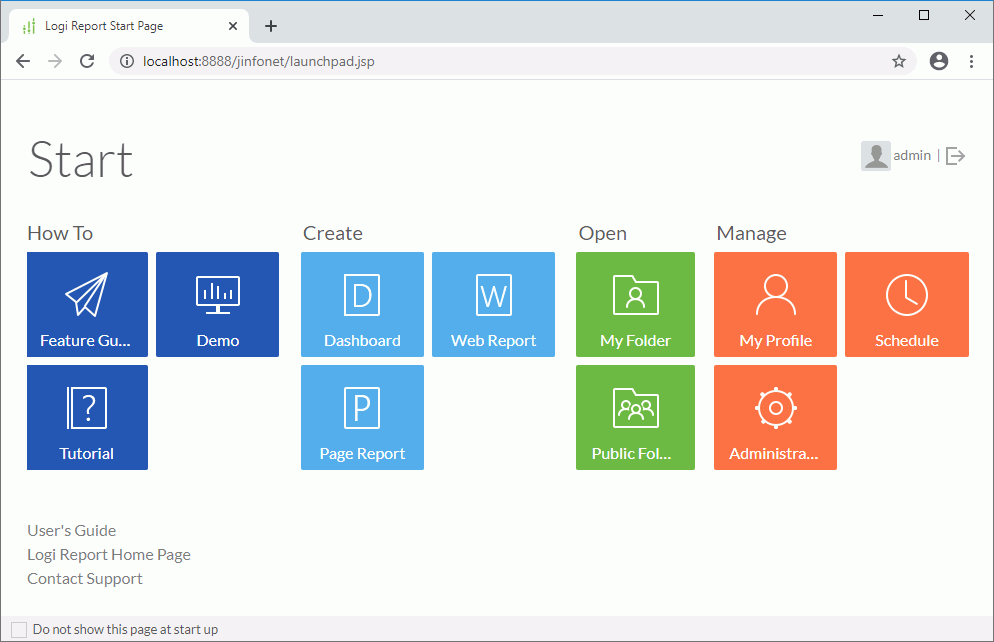Image resolution: width=994 pixels, height=642 pixels.
Task: Switch to the Logi Report Start Page tab
Action: tap(130, 26)
